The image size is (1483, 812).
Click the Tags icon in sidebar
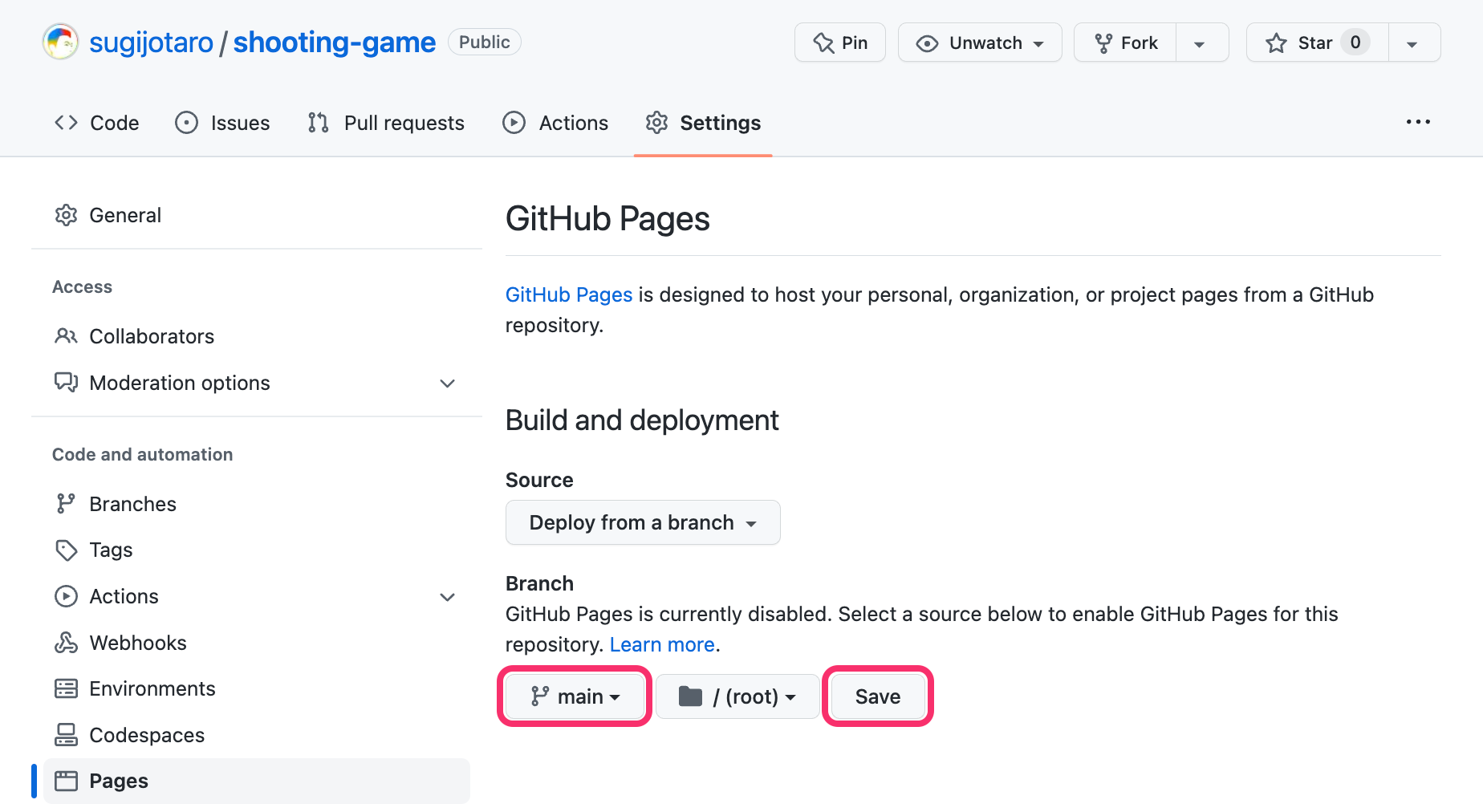click(x=66, y=550)
